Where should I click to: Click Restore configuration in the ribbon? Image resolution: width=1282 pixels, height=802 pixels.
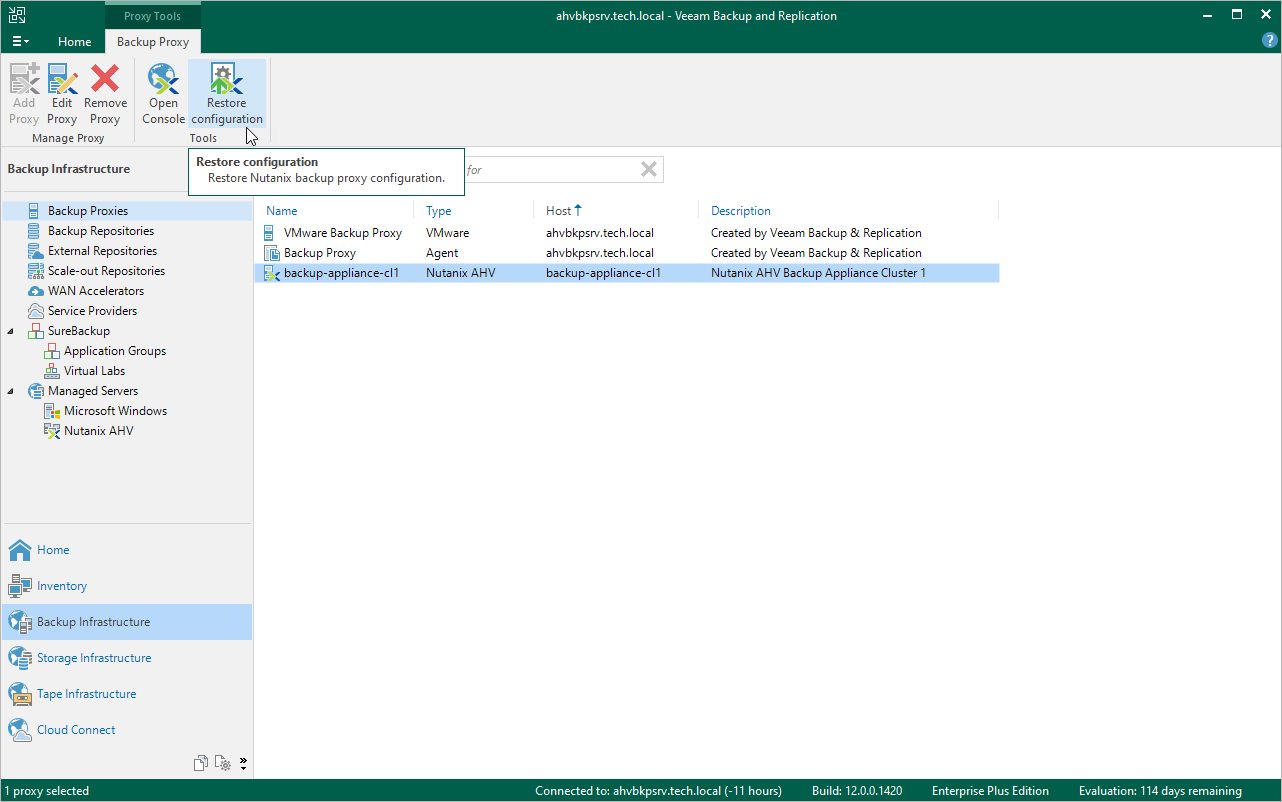pyautogui.click(x=227, y=94)
